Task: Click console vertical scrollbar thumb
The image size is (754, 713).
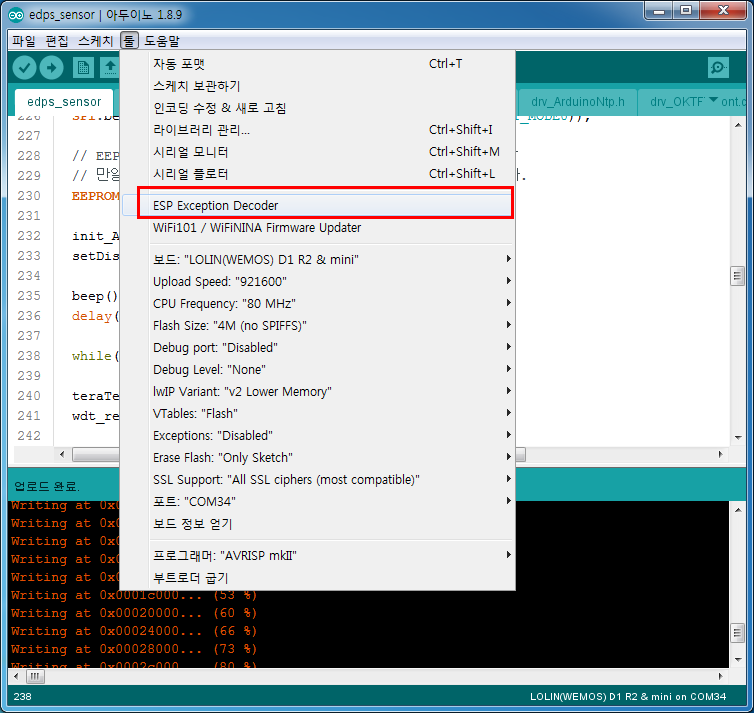Action: [737, 633]
